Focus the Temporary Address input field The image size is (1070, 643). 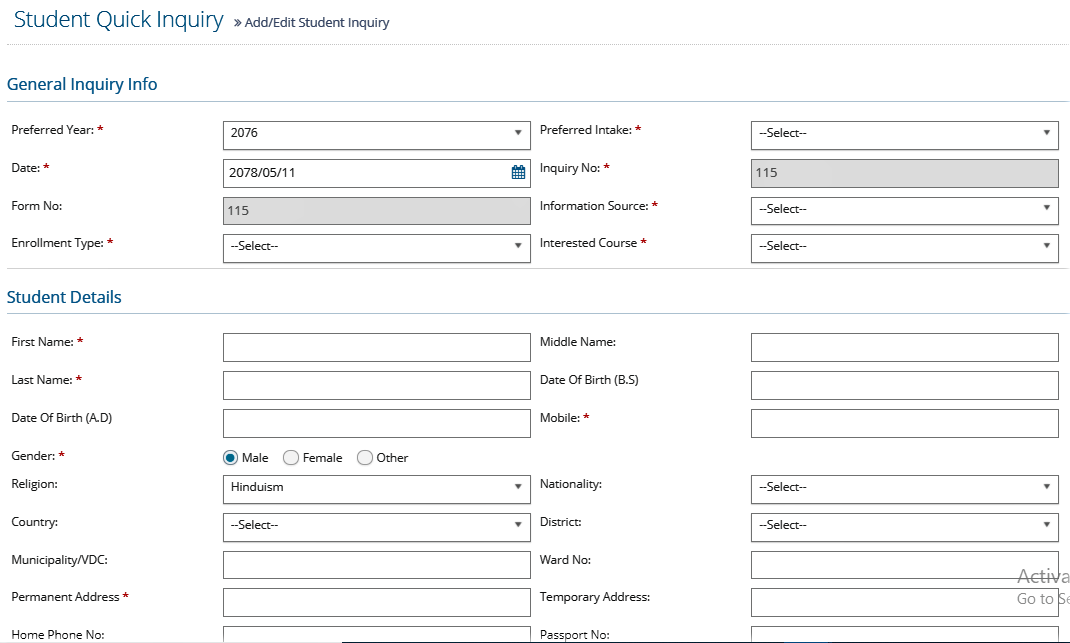coord(904,602)
